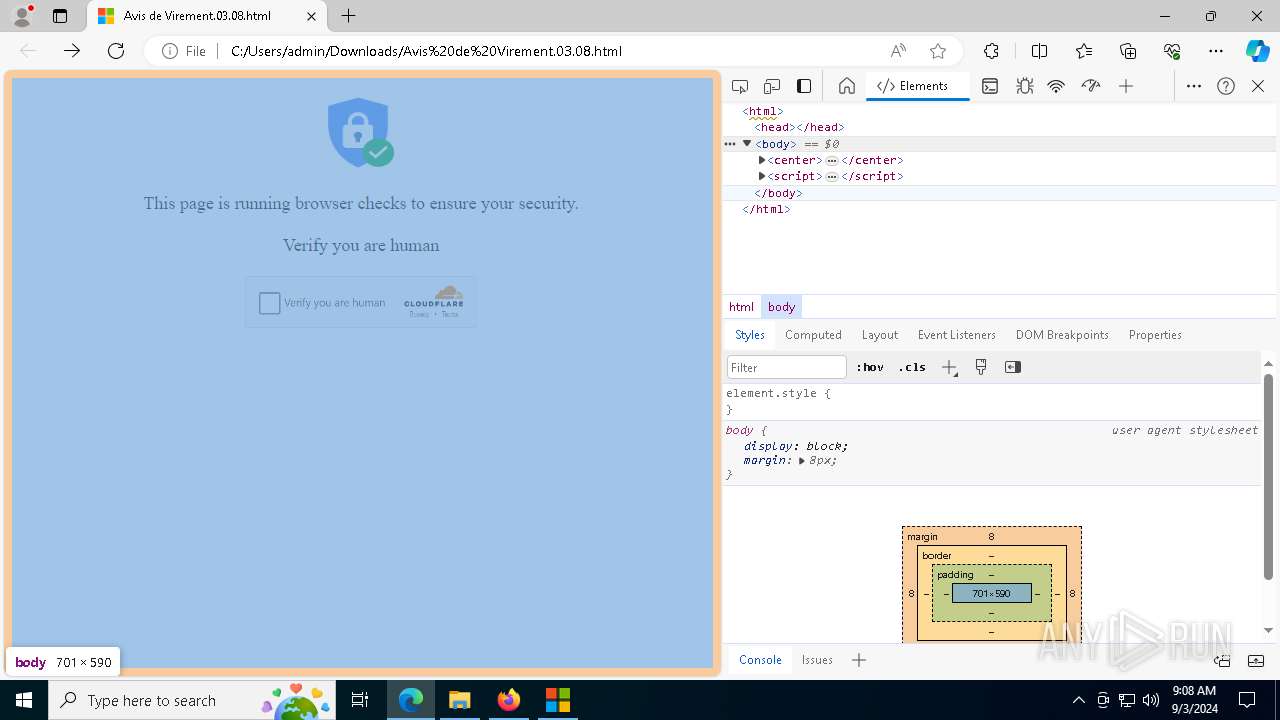Viewport: 1280px width, 720px height.
Task: Click the New style rule plus icon
Action: click(949, 367)
